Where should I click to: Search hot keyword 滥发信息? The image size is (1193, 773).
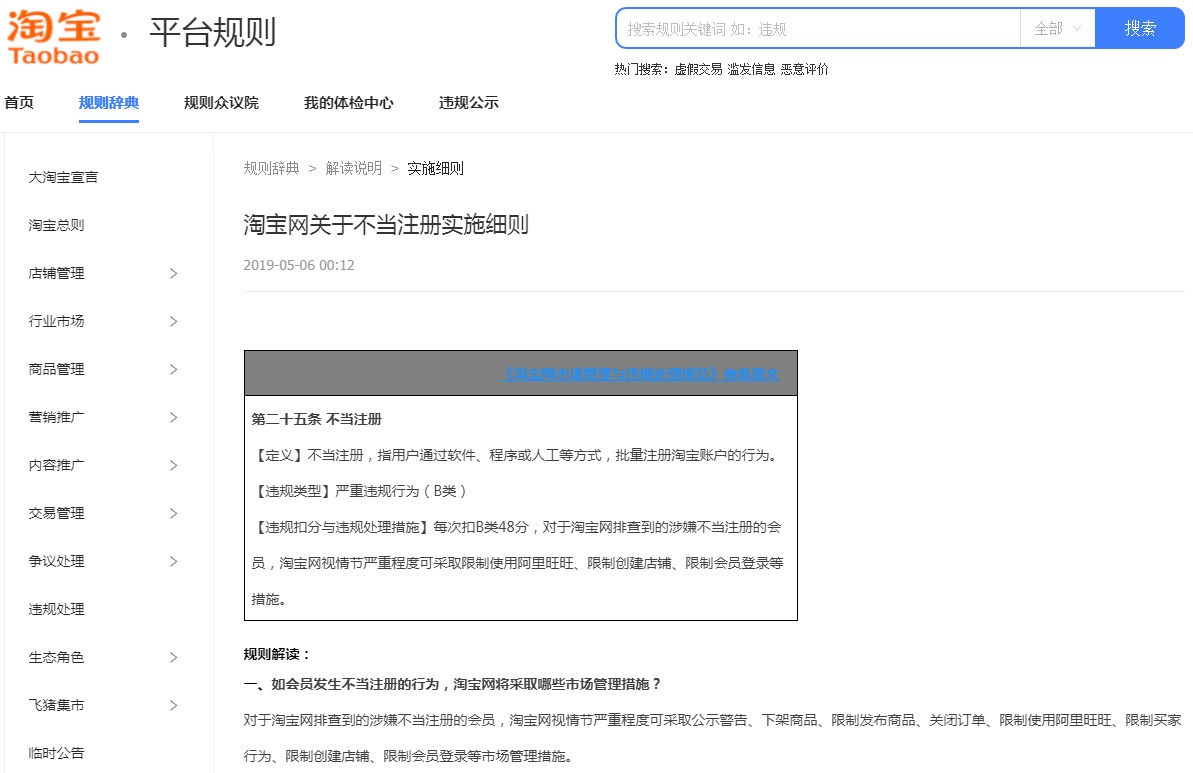point(751,69)
